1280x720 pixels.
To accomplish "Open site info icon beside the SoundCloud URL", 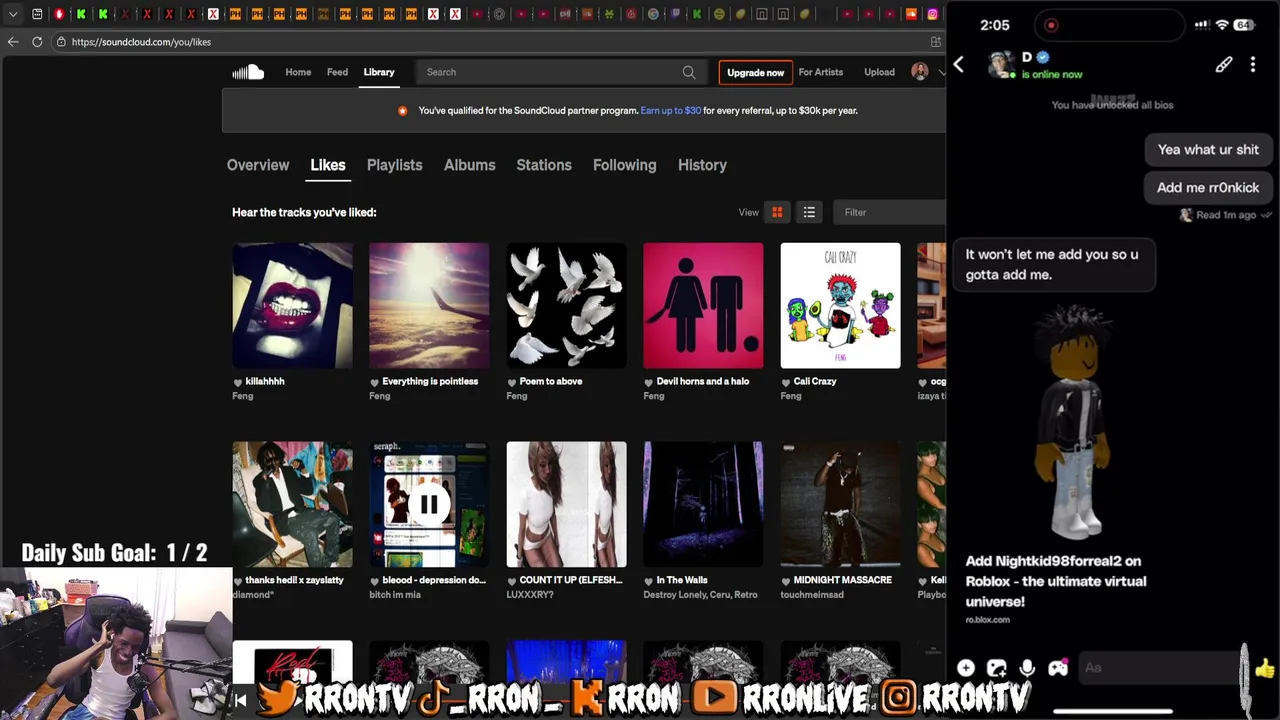I will coord(61,42).
